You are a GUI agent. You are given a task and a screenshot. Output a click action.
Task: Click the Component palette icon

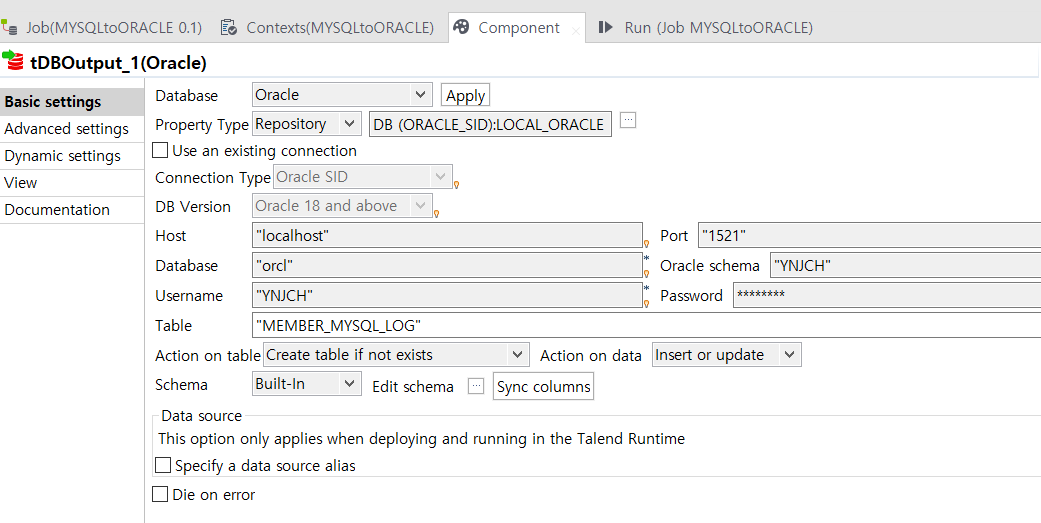[x=461, y=27]
